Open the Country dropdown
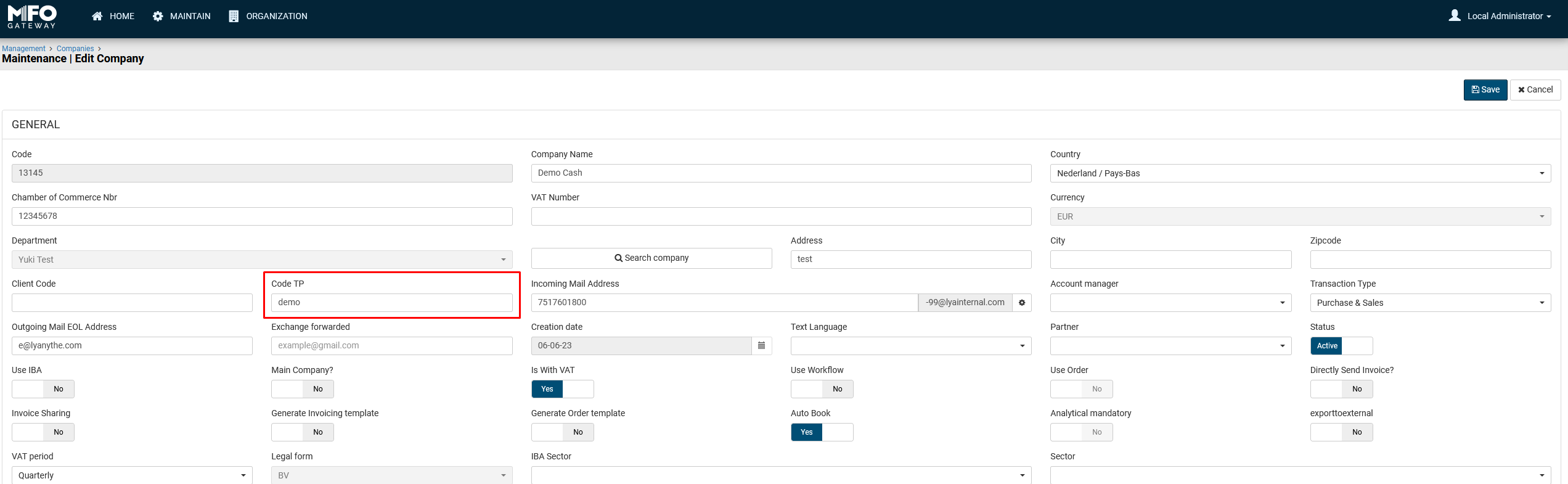Viewport: 1568px width, 484px height. pos(1300,173)
